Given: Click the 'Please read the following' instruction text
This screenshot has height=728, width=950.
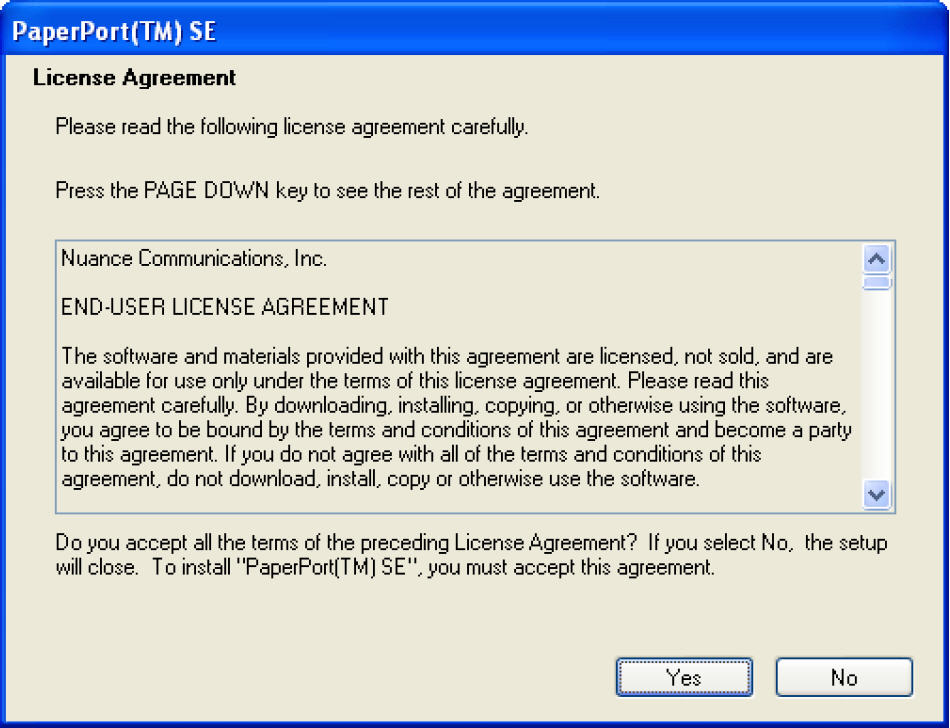Looking at the screenshot, I should (291, 127).
